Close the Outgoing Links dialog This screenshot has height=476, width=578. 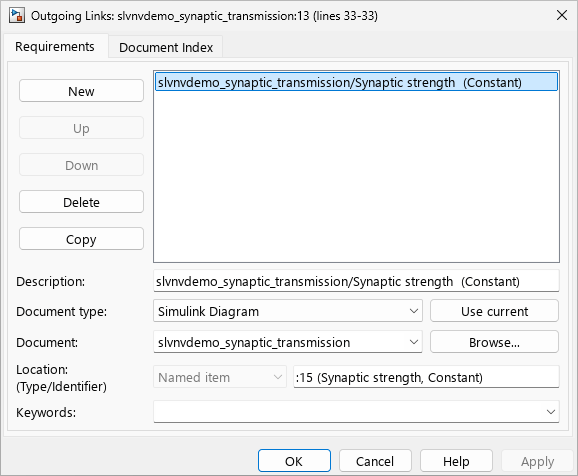[x=561, y=15]
